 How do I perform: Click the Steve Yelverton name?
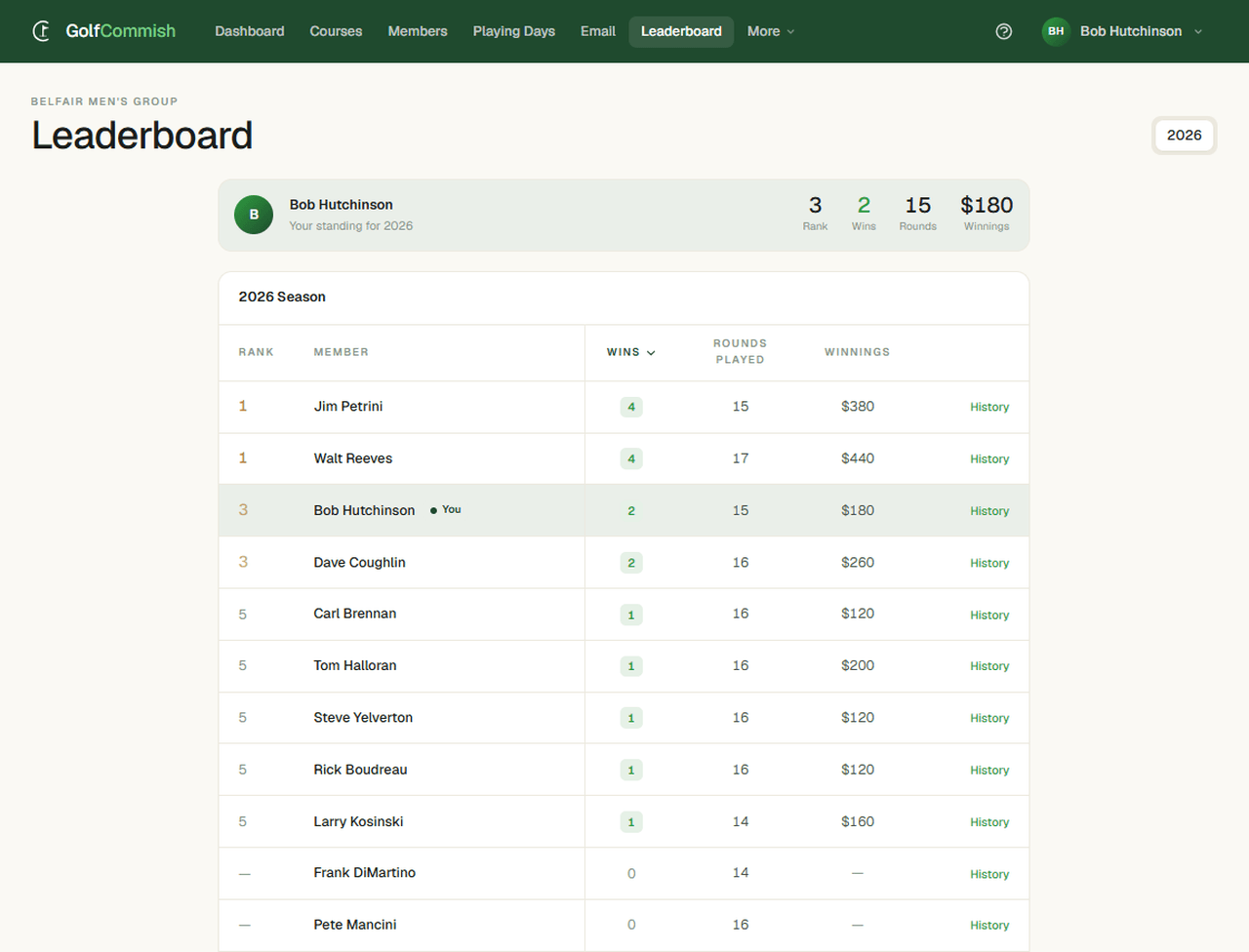pos(363,717)
